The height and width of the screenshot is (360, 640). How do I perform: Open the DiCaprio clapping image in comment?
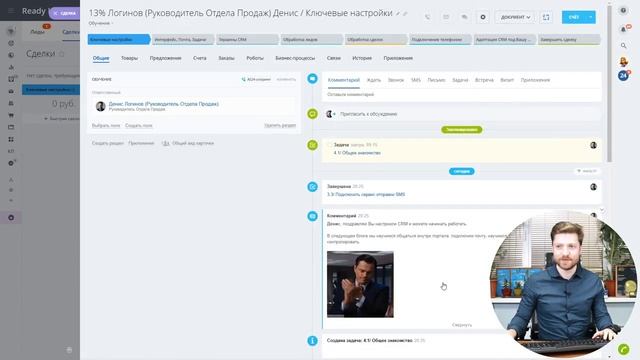pos(360,284)
